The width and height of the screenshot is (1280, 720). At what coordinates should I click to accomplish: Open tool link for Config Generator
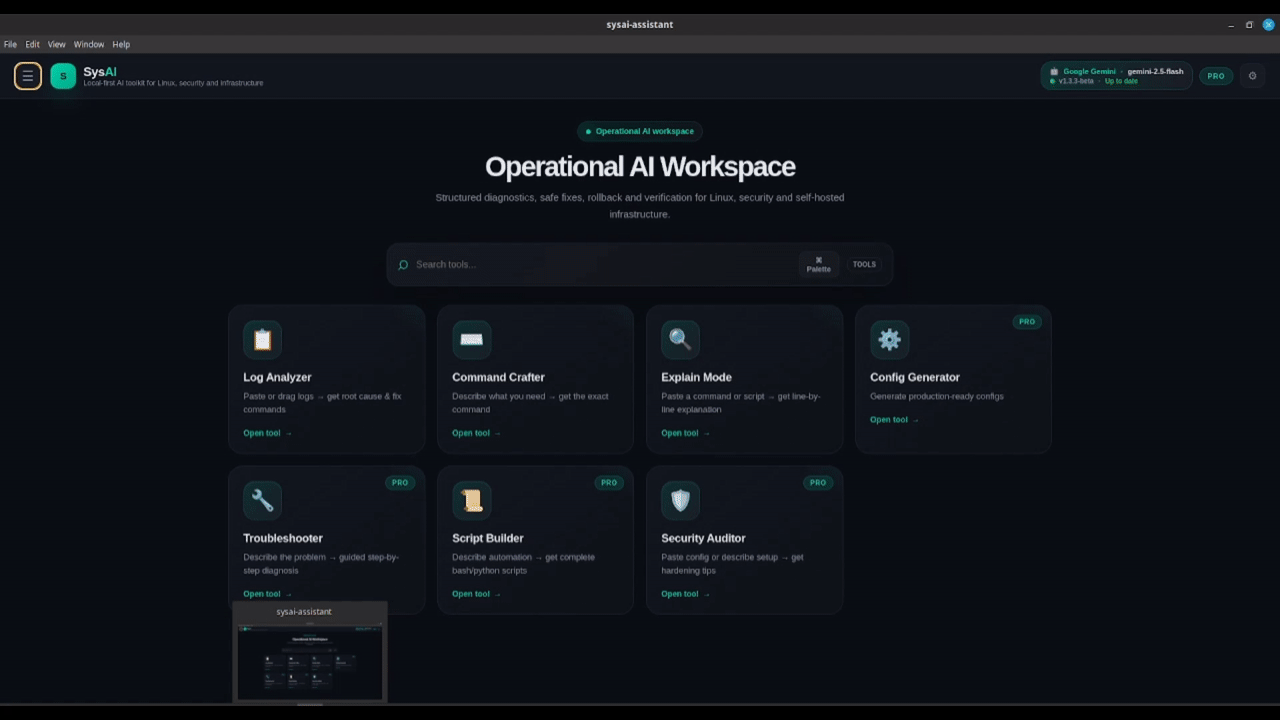point(894,420)
